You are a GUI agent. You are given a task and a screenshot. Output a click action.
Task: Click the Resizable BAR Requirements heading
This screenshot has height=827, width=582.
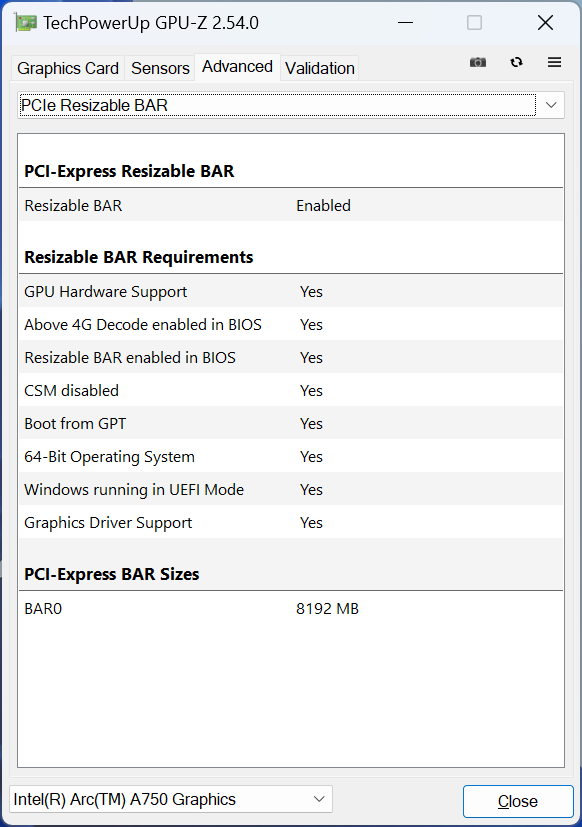139,257
